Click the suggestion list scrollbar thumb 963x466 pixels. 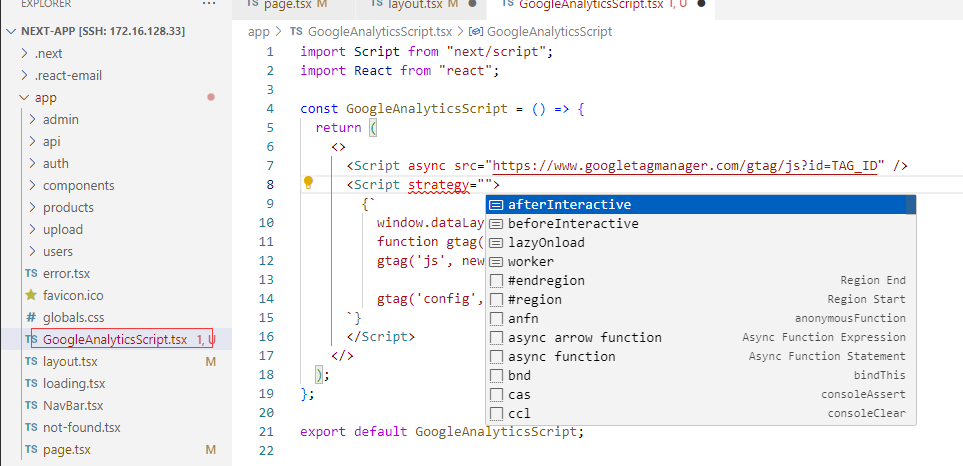pyautogui.click(x=911, y=205)
